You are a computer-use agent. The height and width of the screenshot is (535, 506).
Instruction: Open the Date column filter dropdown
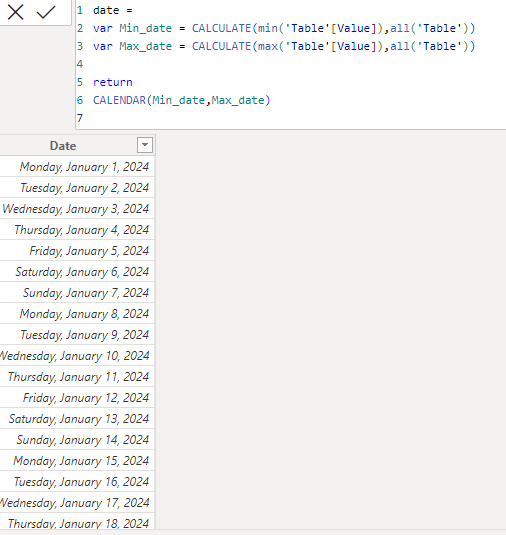(145, 145)
